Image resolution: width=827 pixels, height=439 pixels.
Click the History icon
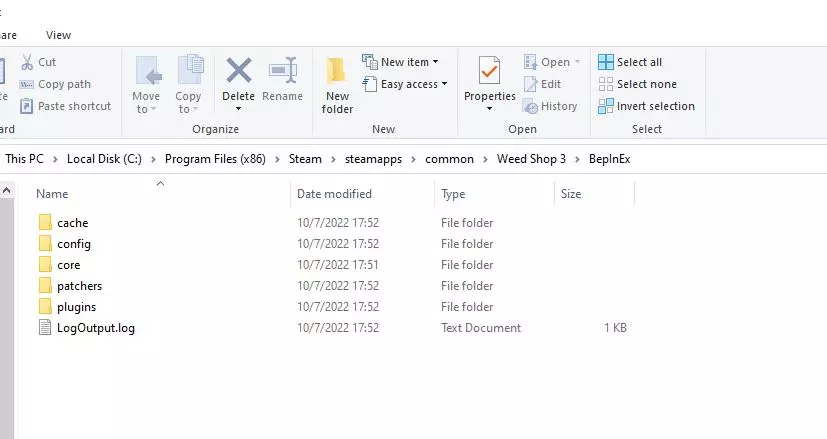tap(530, 106)
